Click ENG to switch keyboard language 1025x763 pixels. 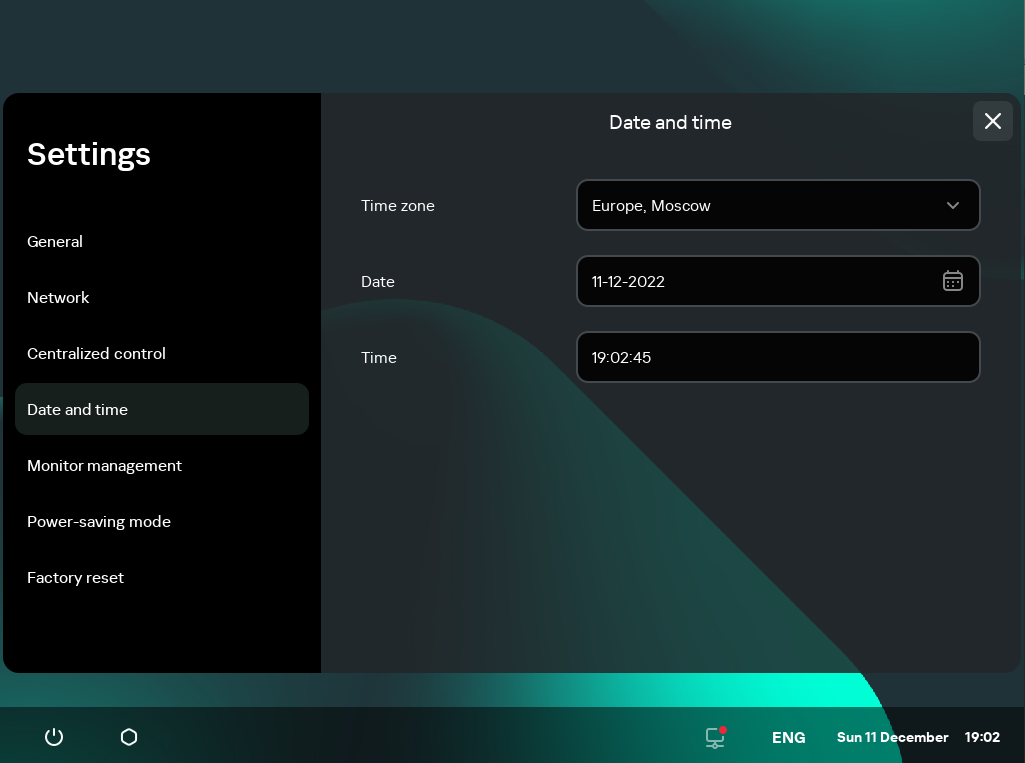point(788,737)
